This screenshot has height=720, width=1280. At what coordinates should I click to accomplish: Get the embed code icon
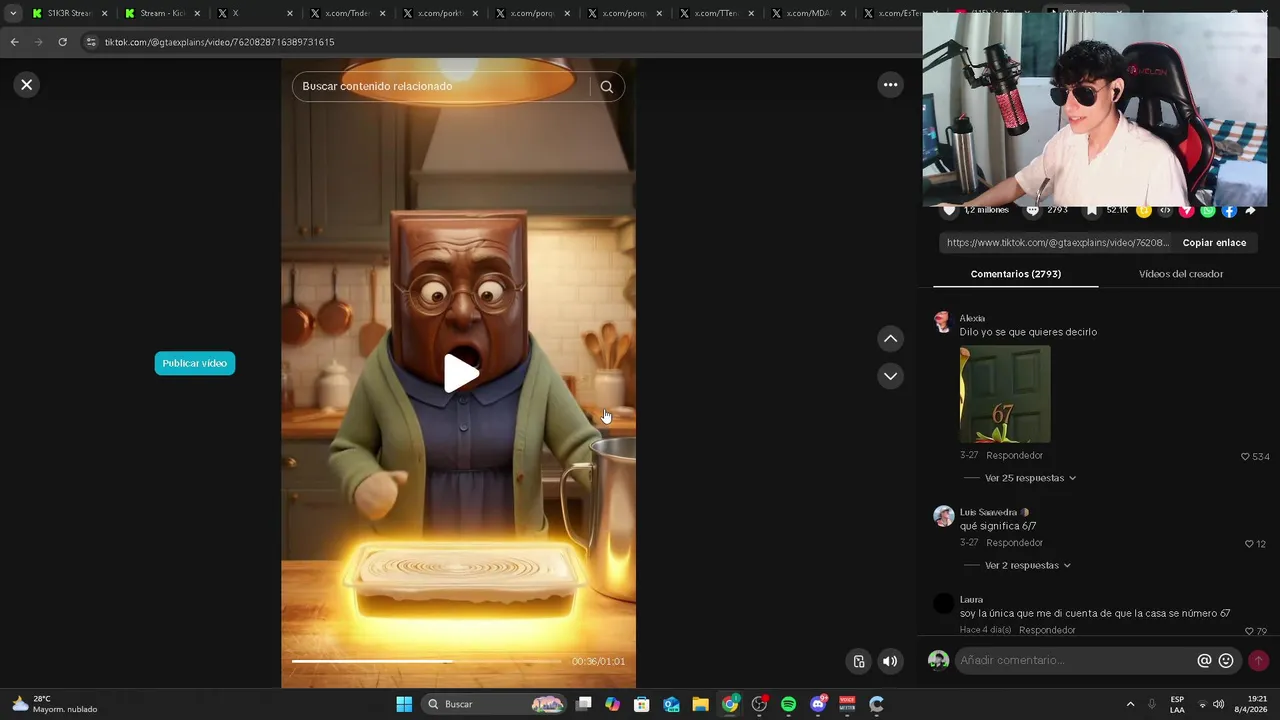1165,210
